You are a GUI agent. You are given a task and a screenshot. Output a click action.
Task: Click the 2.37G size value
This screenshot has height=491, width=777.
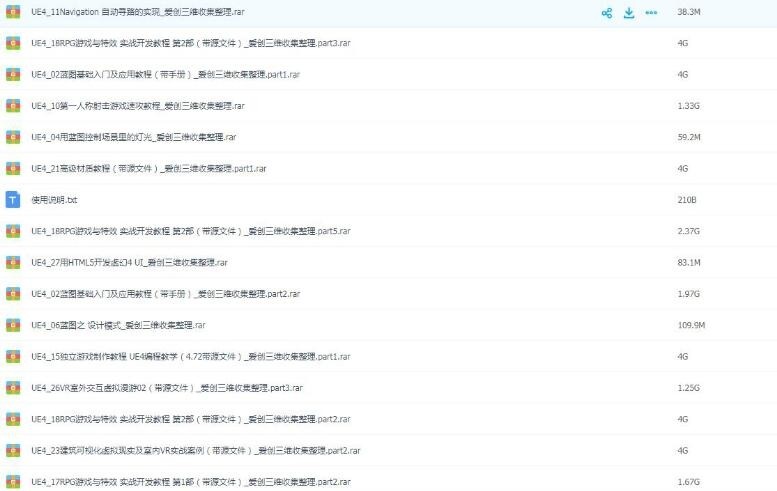689,231
